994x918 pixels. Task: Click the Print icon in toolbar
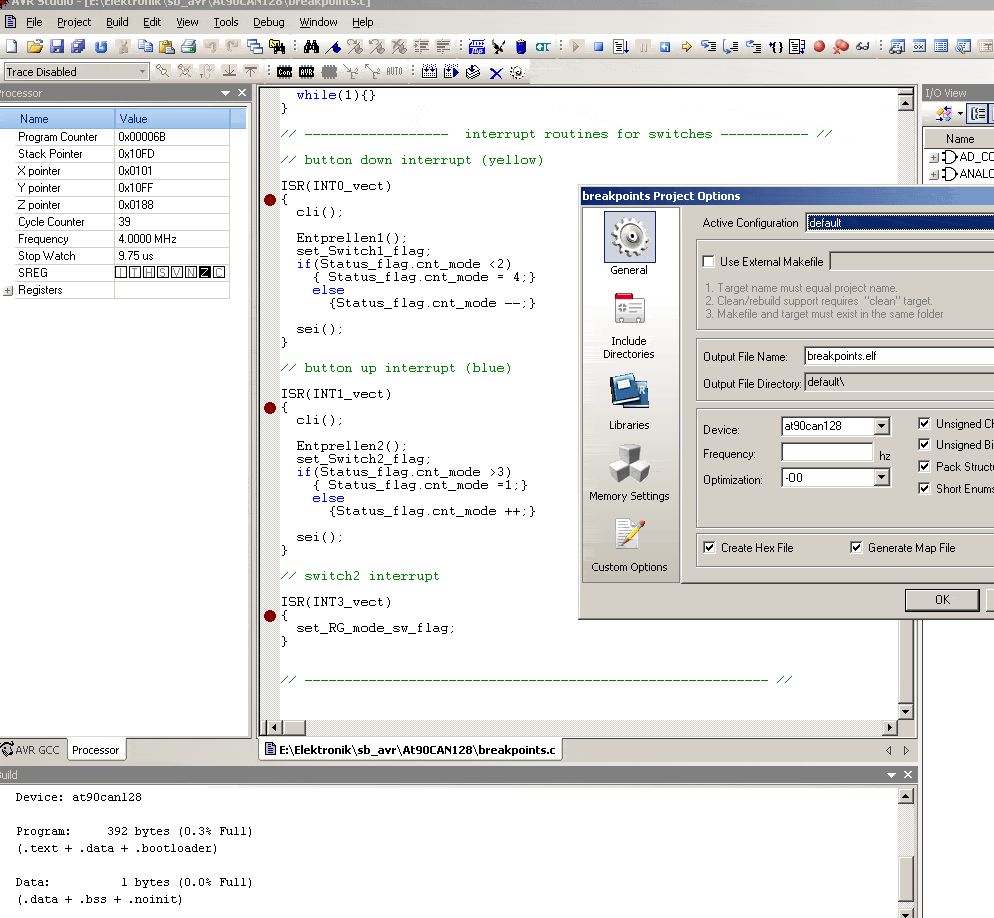point(188,46)
